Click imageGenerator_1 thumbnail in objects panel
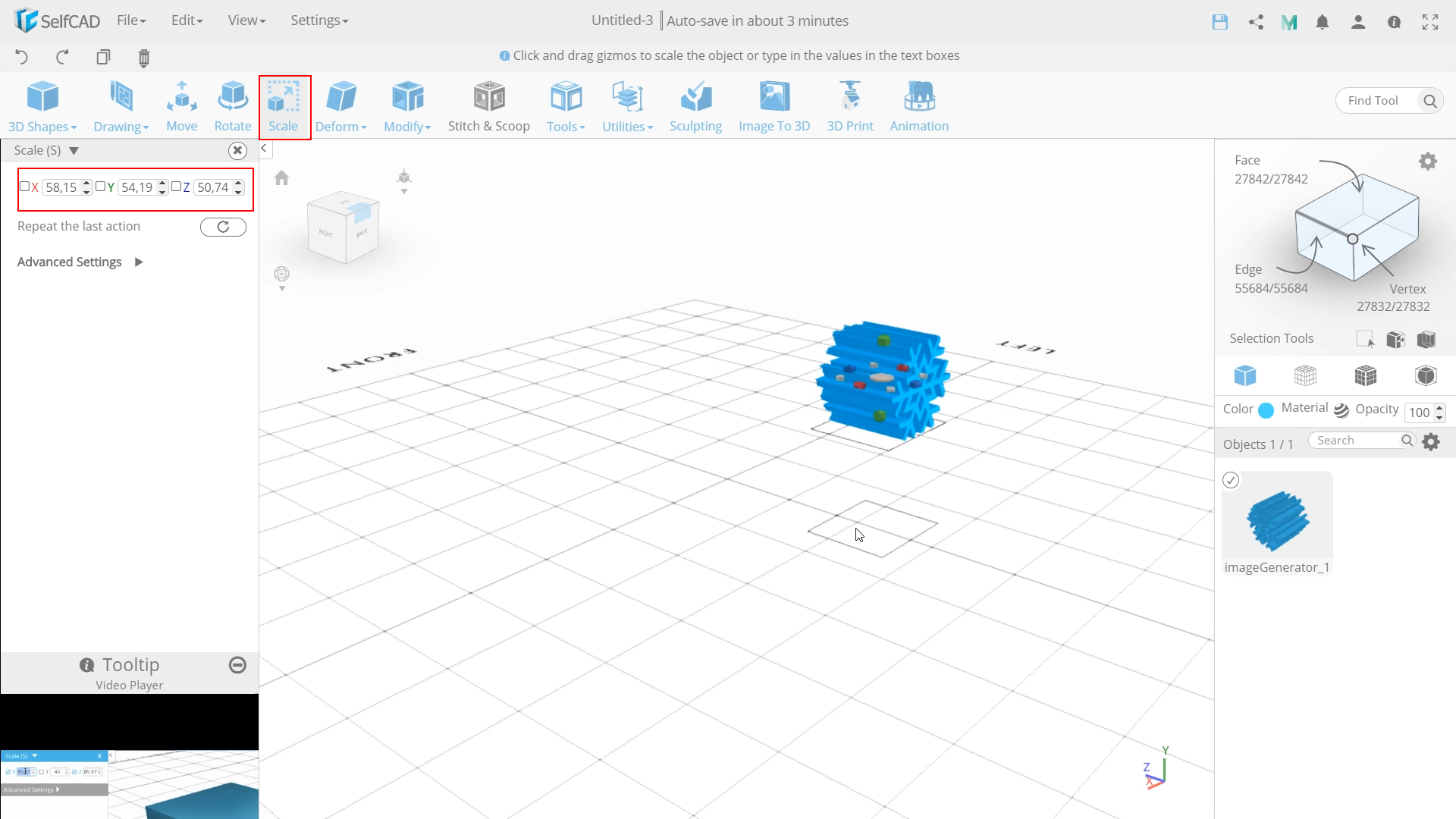This screenshot has height=819, width=1456. (1276, 519)
